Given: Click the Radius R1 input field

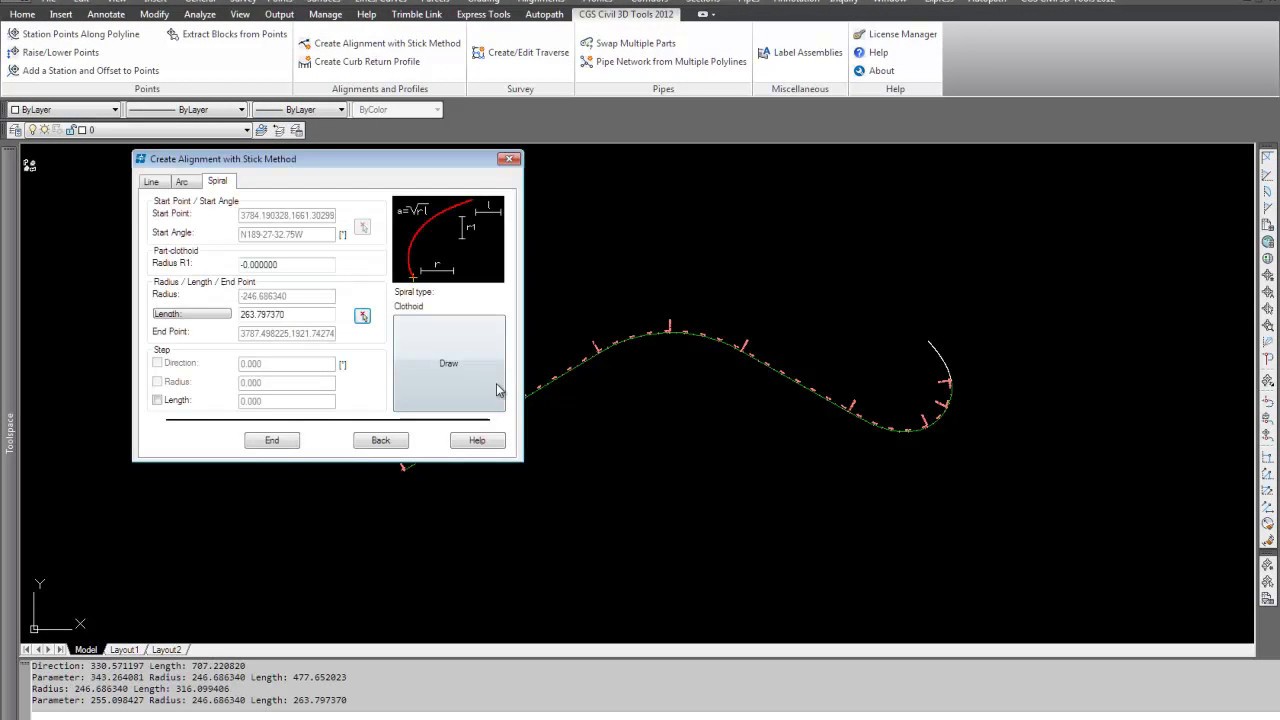Looking at the screenshot, I should coord(287,265).
